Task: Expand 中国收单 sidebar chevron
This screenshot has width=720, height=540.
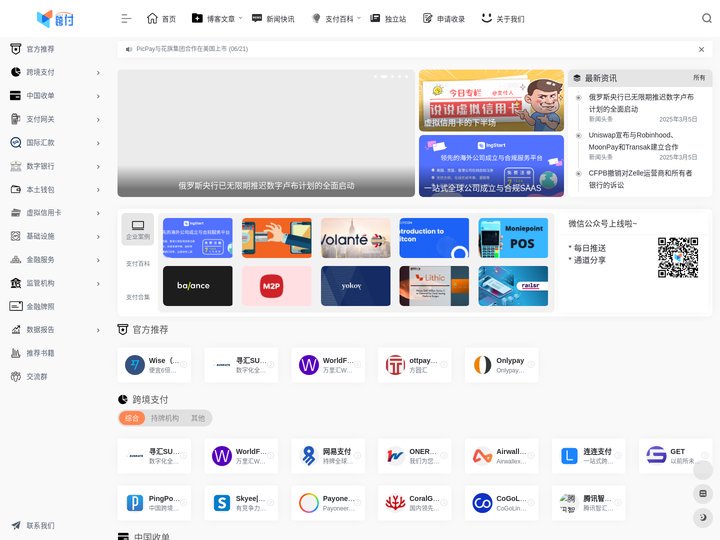Action: click(98, 96)
